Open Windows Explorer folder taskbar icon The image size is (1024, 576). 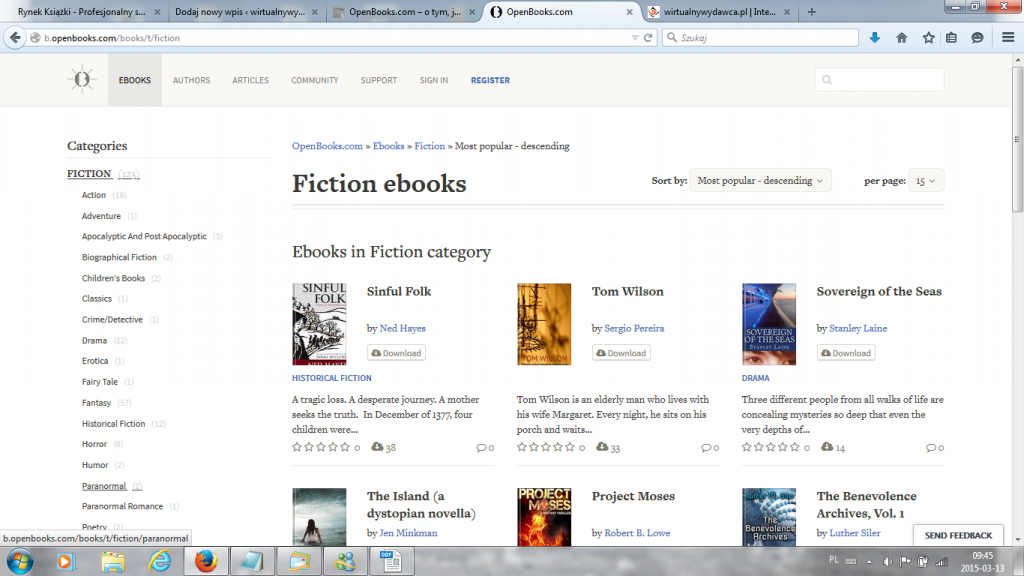coord(113,561)
